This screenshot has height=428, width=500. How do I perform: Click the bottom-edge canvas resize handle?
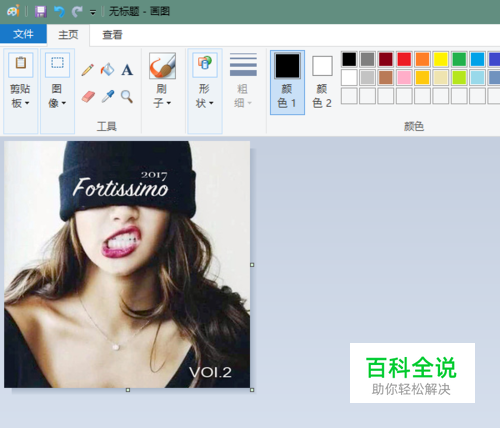128,390
